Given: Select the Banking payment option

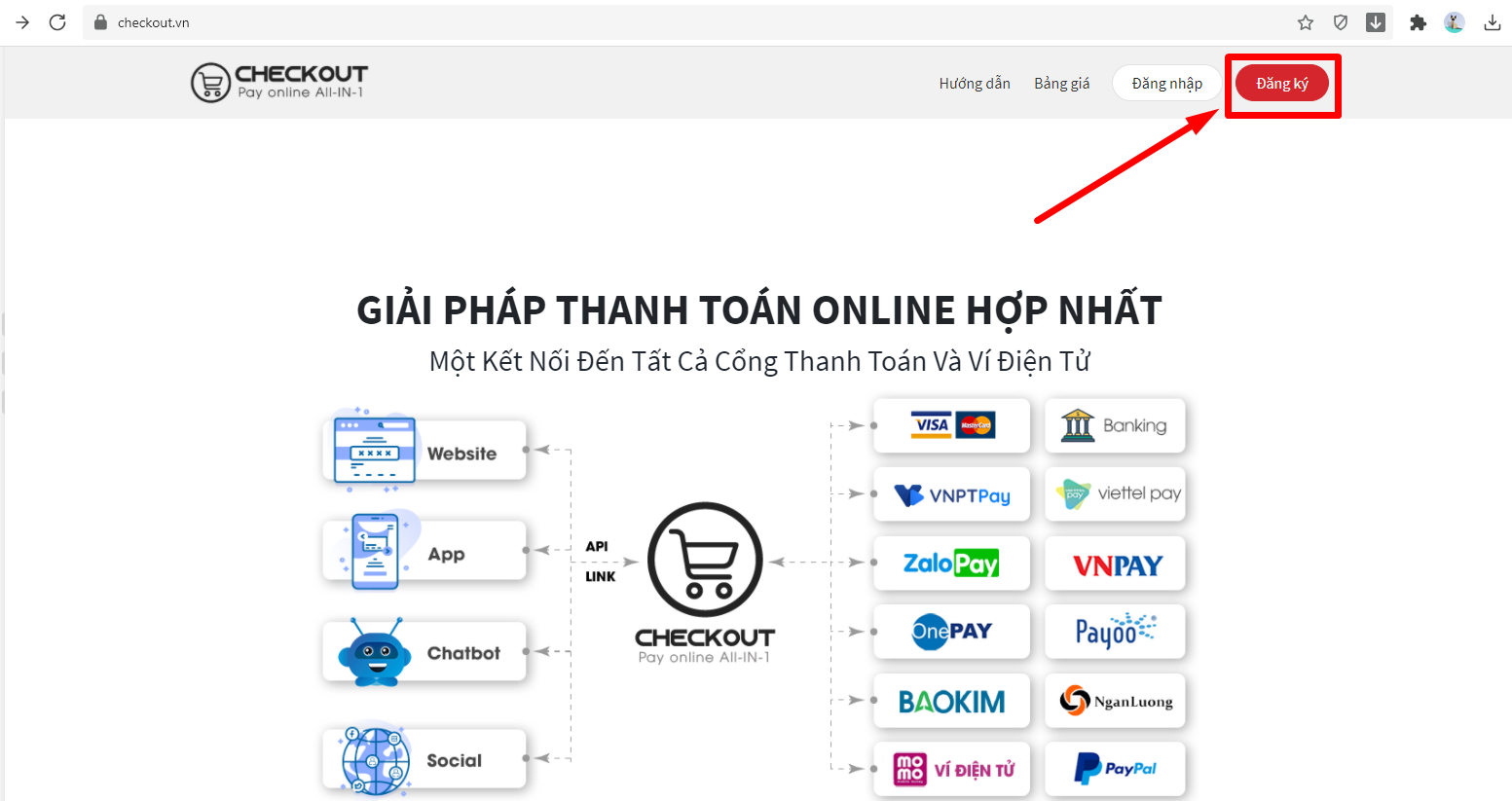Looking at the screenshot, I should (x=1115, y=425).
